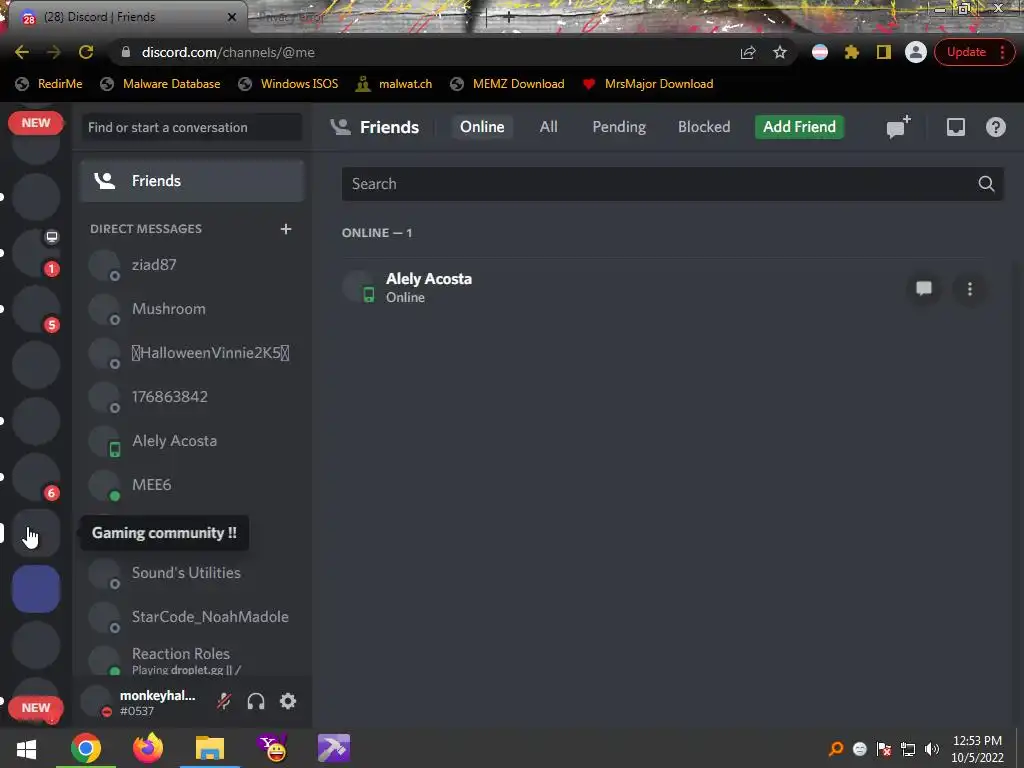The width and height of the screenshot is (1024, 768).
Task: Open the server with the 6 badge
Action: pyautogui.click(x=36, y=477)
